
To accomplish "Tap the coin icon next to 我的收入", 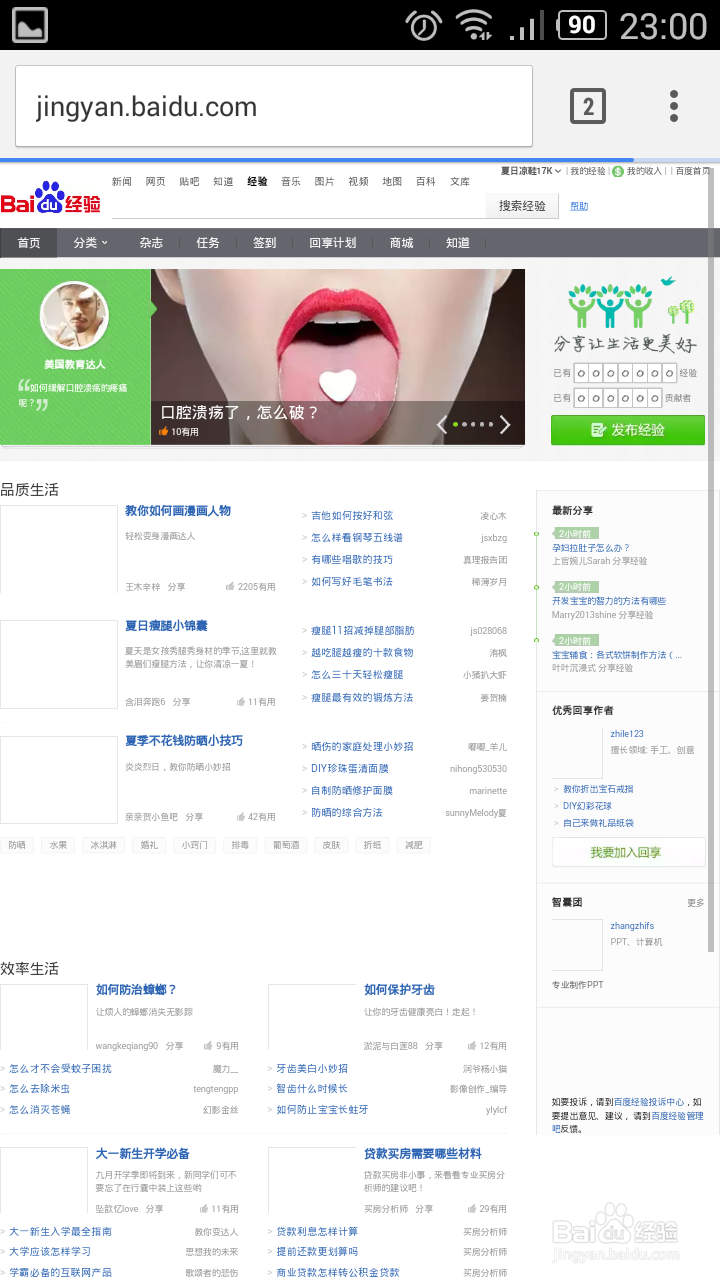I will (x=617, y=171).
